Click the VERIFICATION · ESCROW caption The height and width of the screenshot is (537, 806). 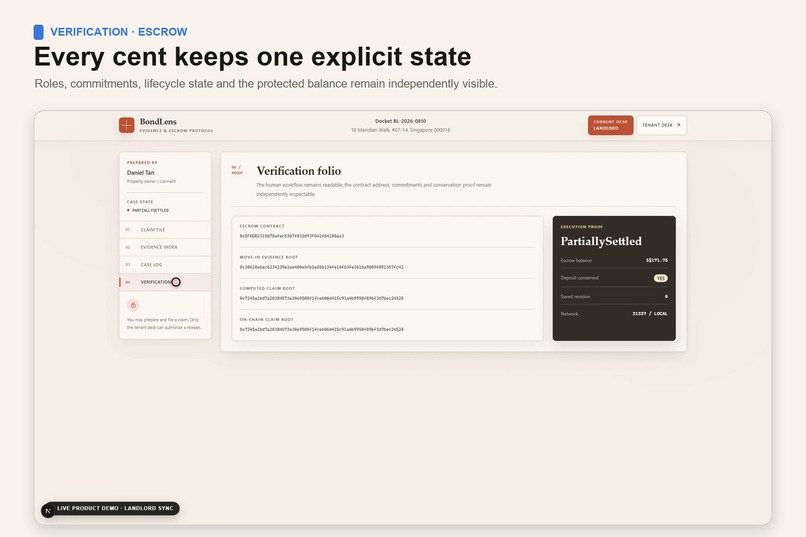(119, 32)
